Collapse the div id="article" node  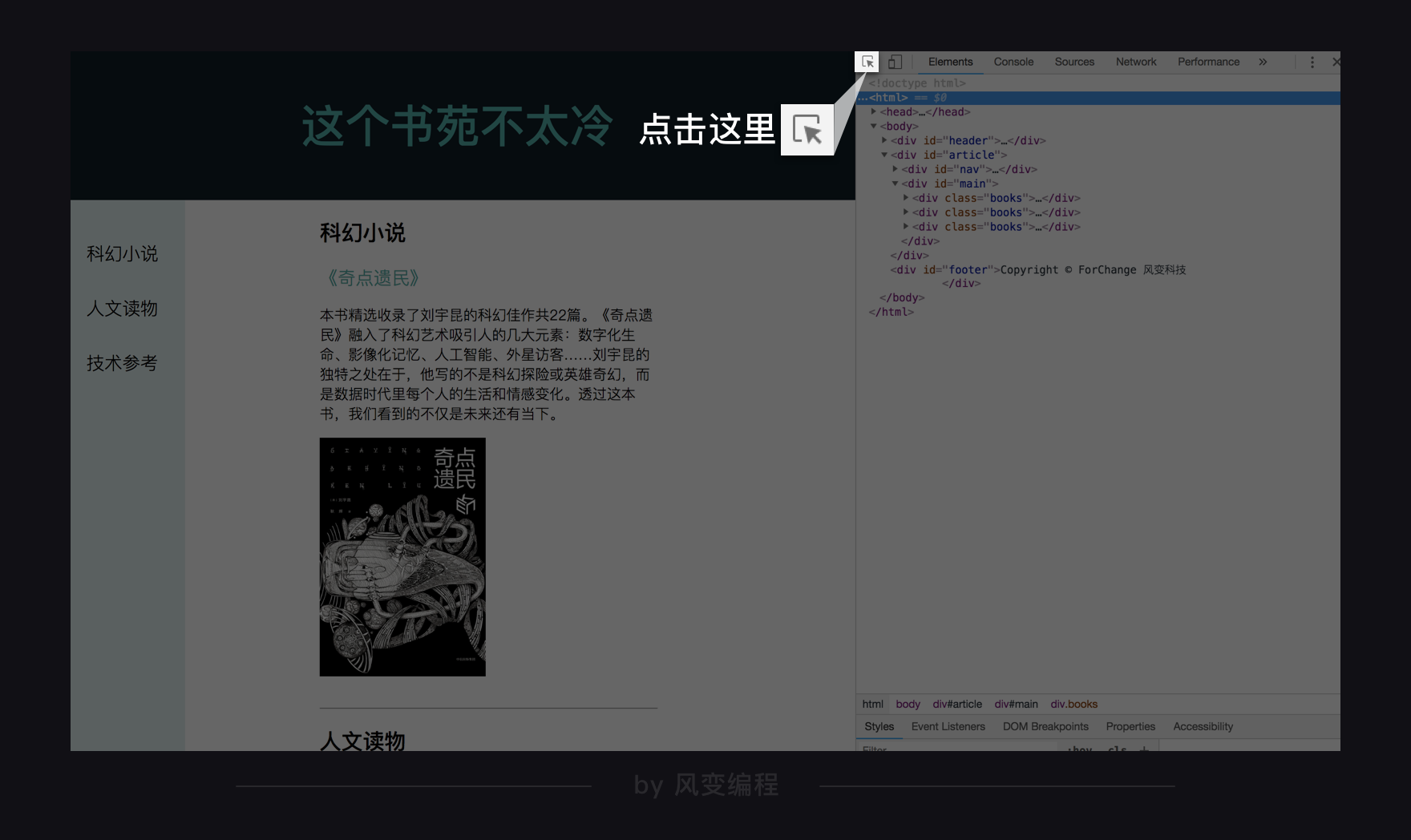[884, 155]
